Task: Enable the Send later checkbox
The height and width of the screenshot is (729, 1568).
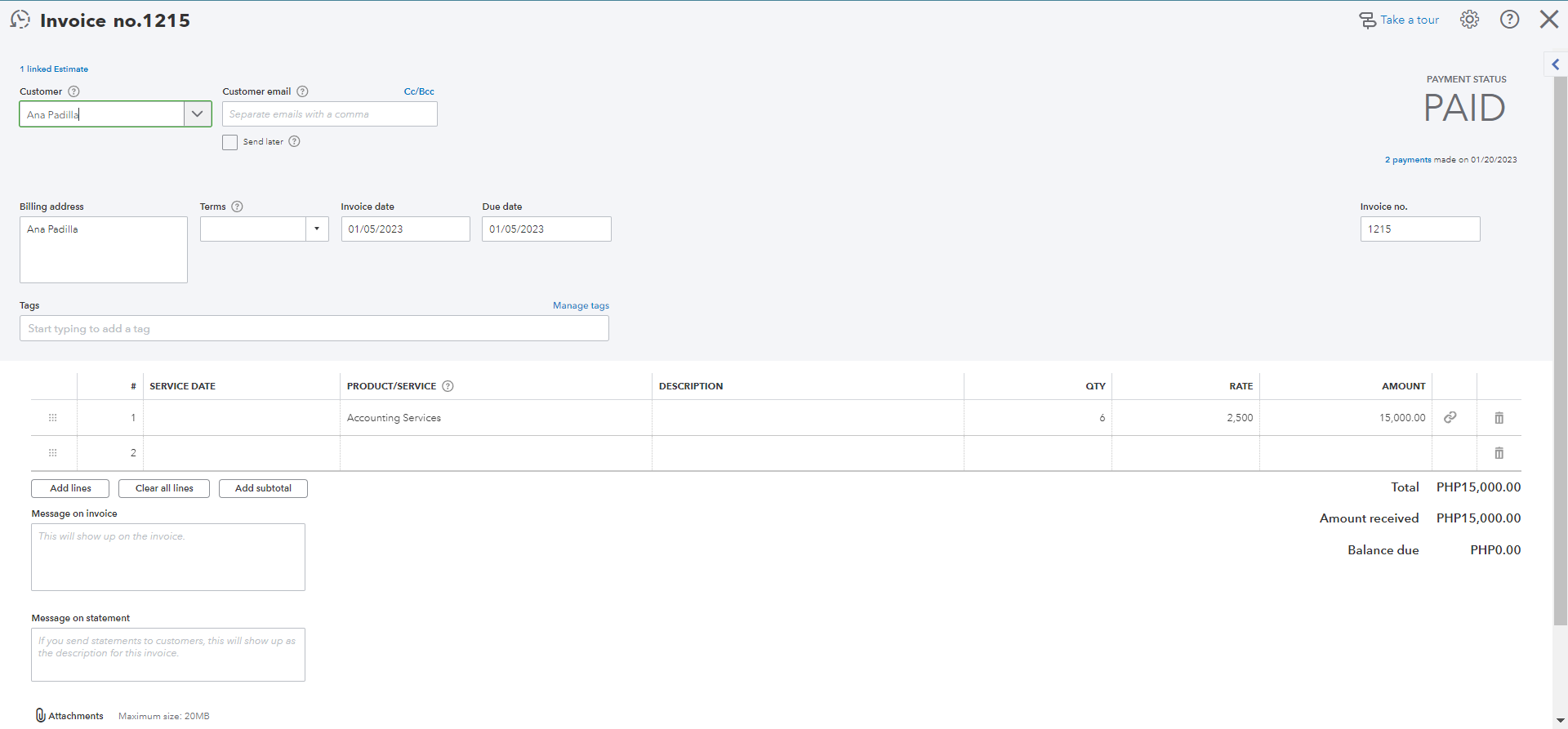Action: tap(230, 142)
